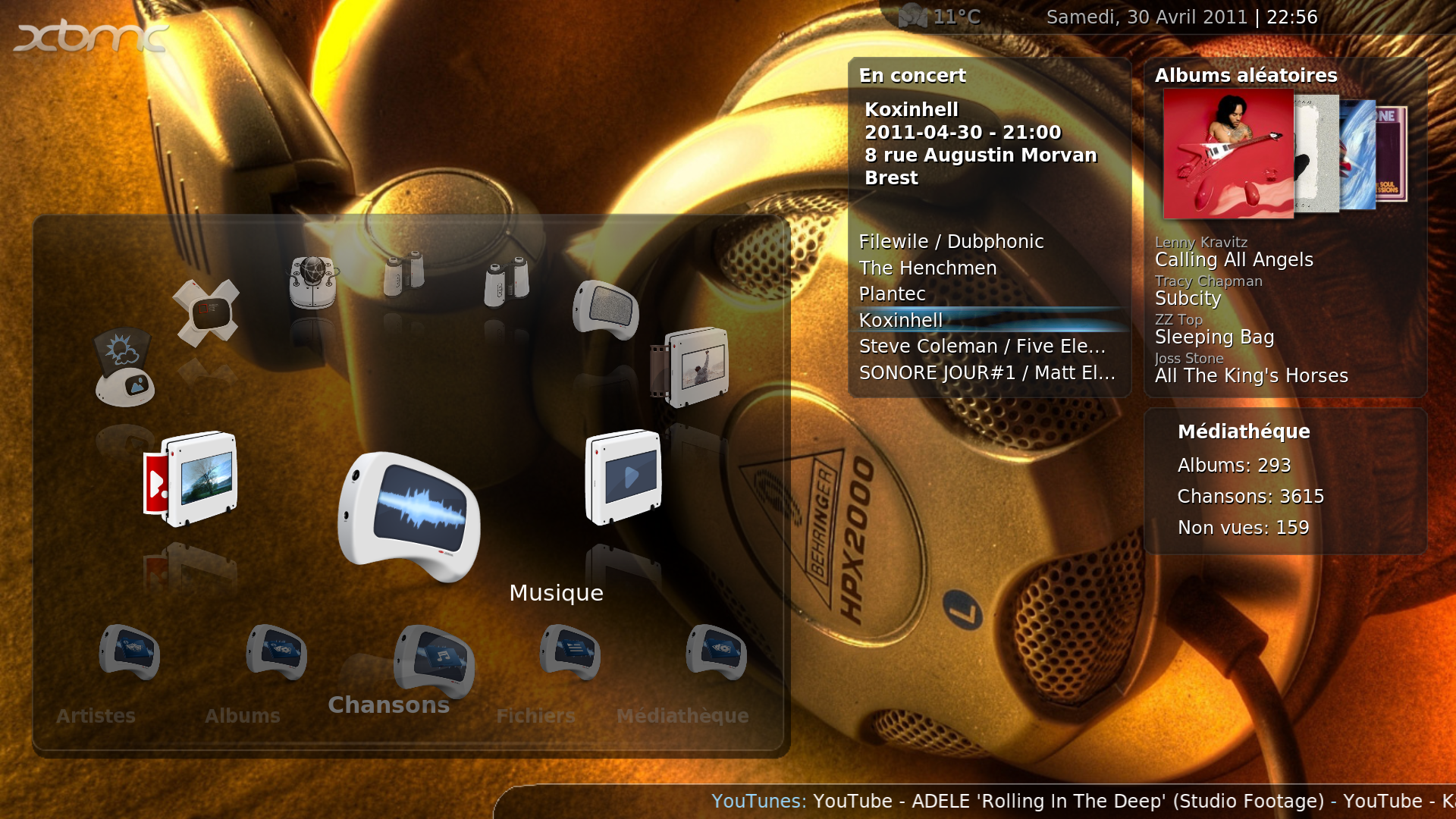Open the purple fourth album cover

pyautogui.click(x=1392, y=154)
